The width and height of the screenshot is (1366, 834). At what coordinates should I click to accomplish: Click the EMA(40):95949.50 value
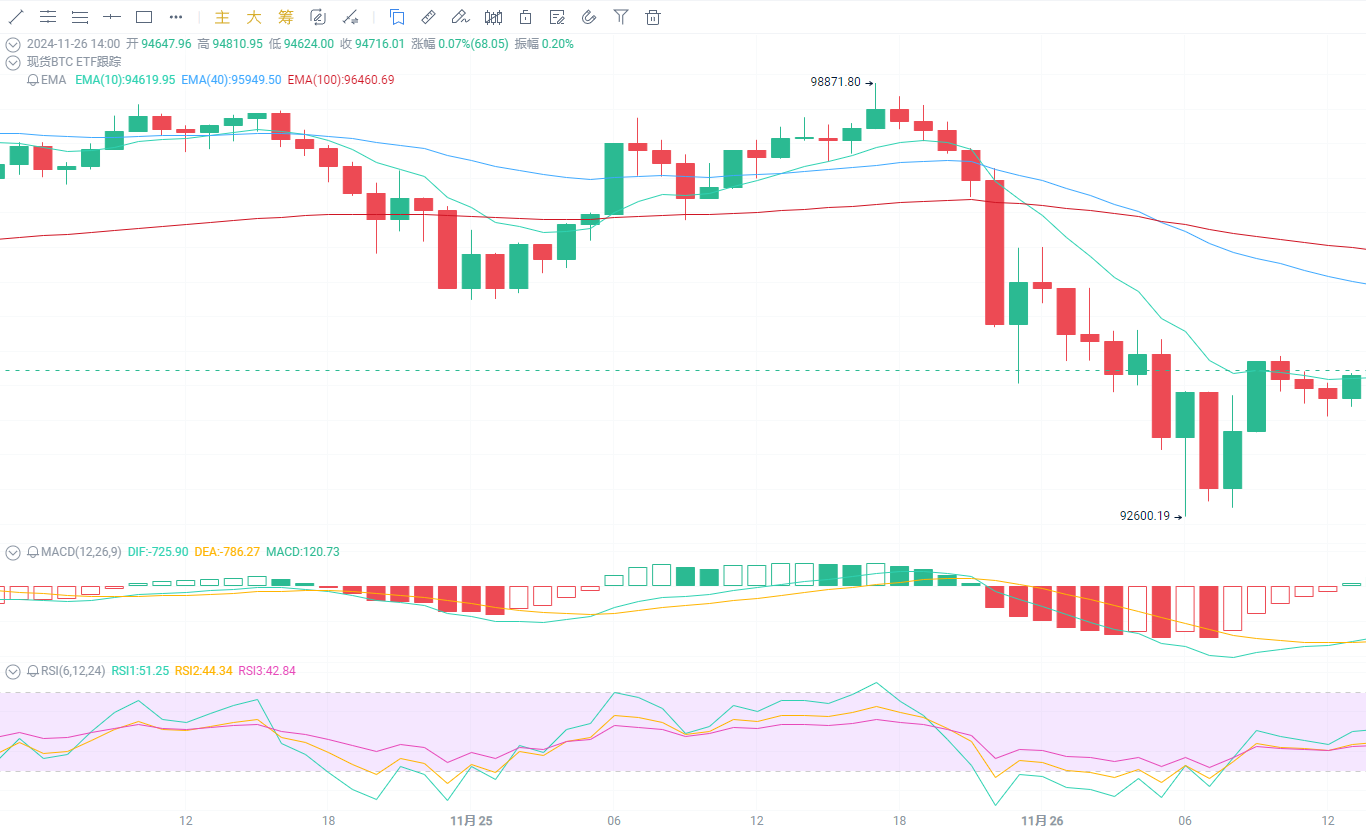[231, 80]
